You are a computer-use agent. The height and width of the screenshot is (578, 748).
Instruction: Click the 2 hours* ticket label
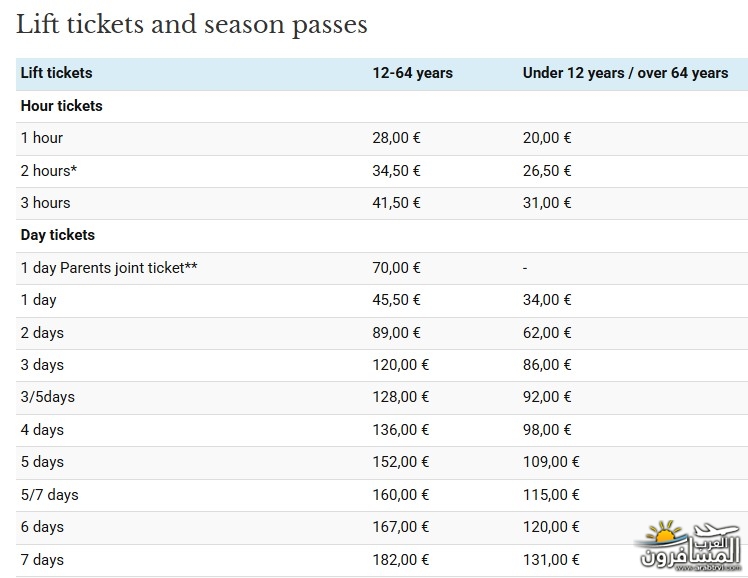tap(49, 171)
